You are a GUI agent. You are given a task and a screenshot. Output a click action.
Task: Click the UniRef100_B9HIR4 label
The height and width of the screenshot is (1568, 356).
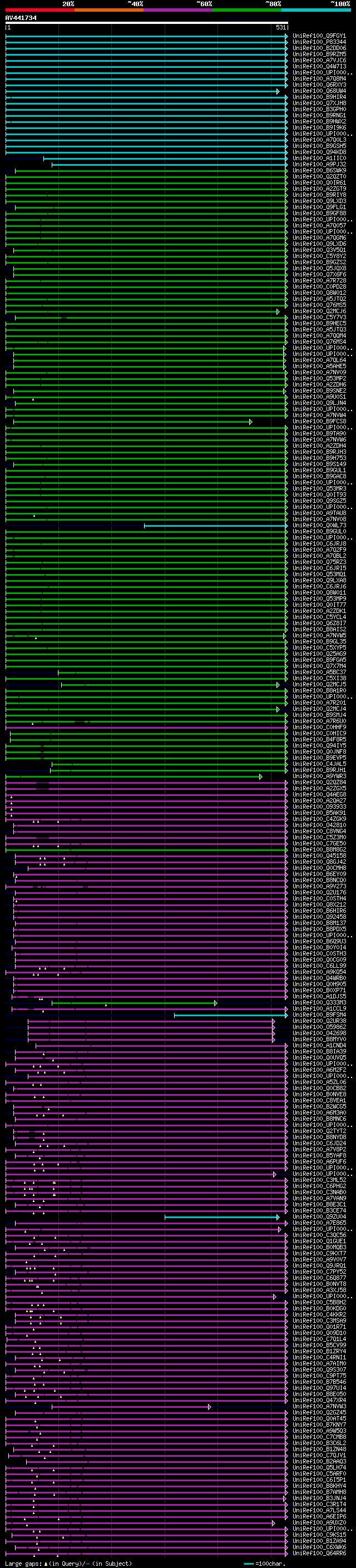tap(319, 97)
